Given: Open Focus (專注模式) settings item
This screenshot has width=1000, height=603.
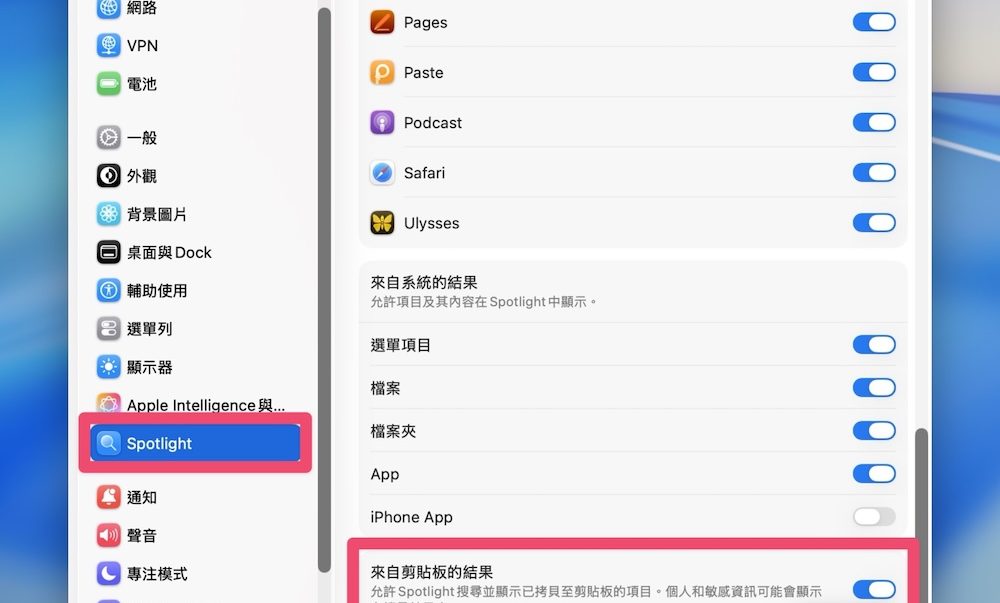Looking at the screenshot, I should (x=156, y=574).
